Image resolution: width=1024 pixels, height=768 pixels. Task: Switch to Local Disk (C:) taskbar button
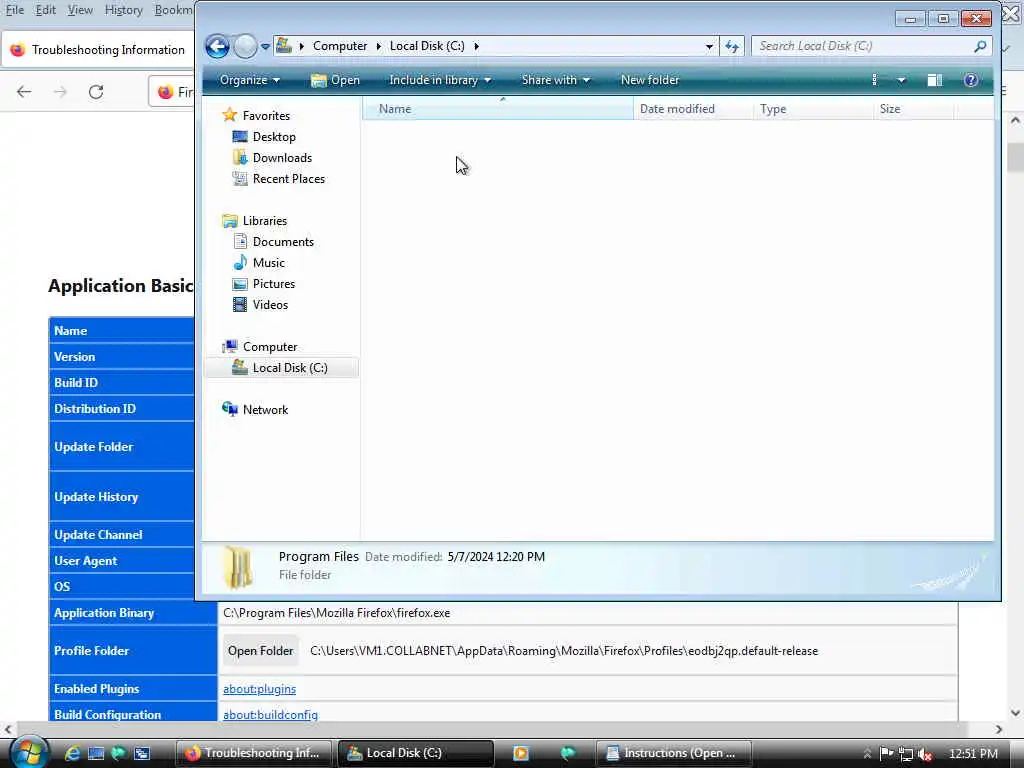pyautogui.click(x=415, y=753)
